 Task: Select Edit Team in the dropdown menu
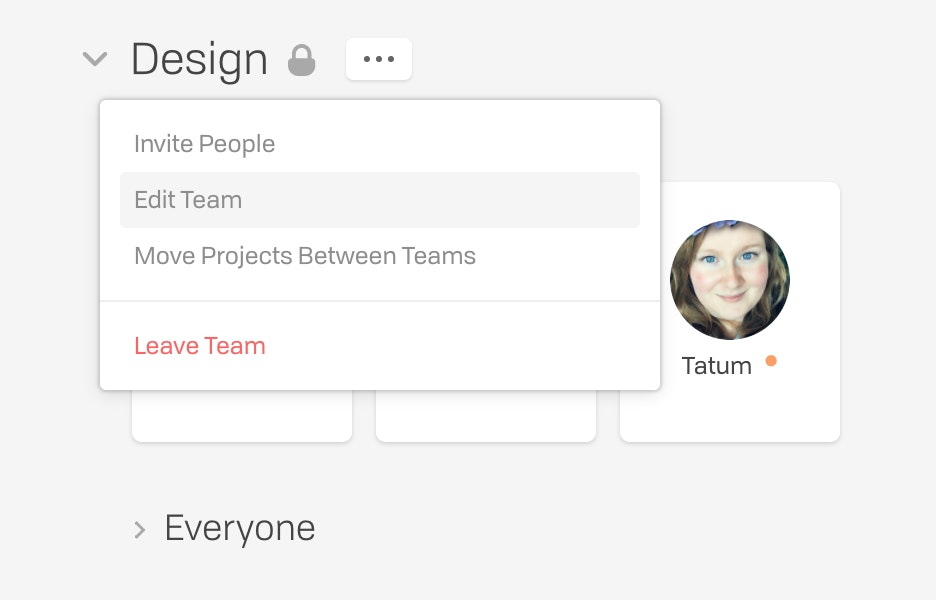[x=380, y=200]
